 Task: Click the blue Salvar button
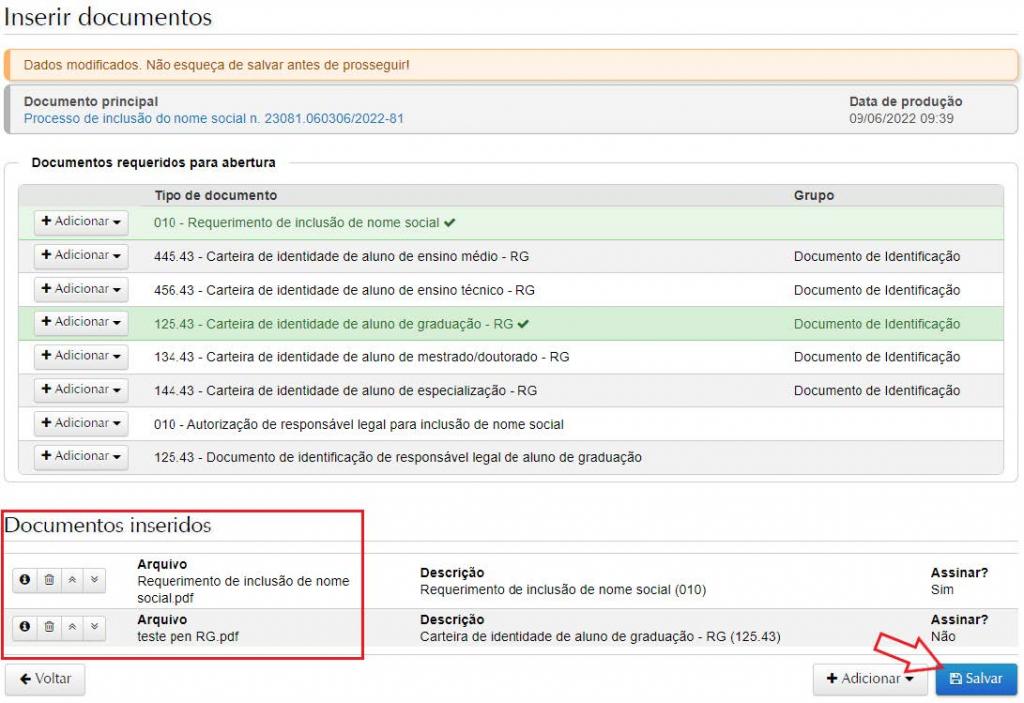tap(976, 679)
